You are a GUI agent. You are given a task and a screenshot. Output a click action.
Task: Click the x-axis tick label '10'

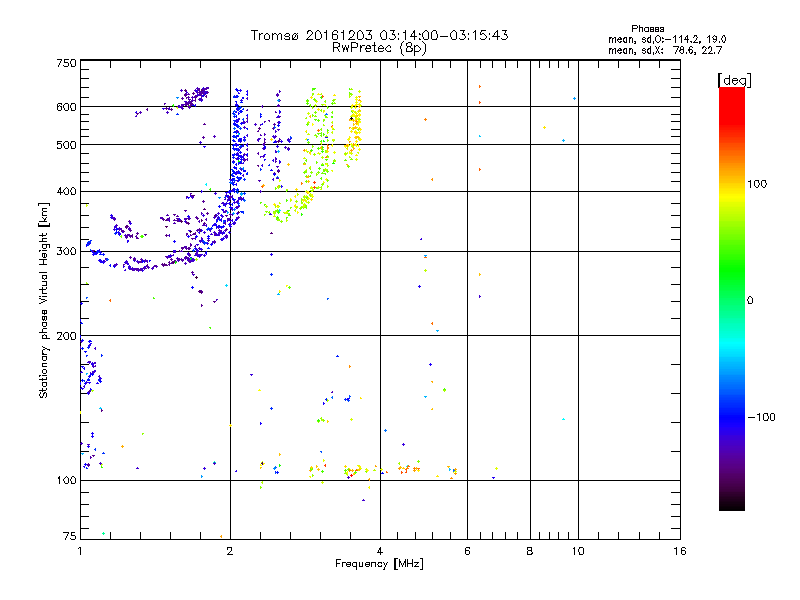point(578,551)
